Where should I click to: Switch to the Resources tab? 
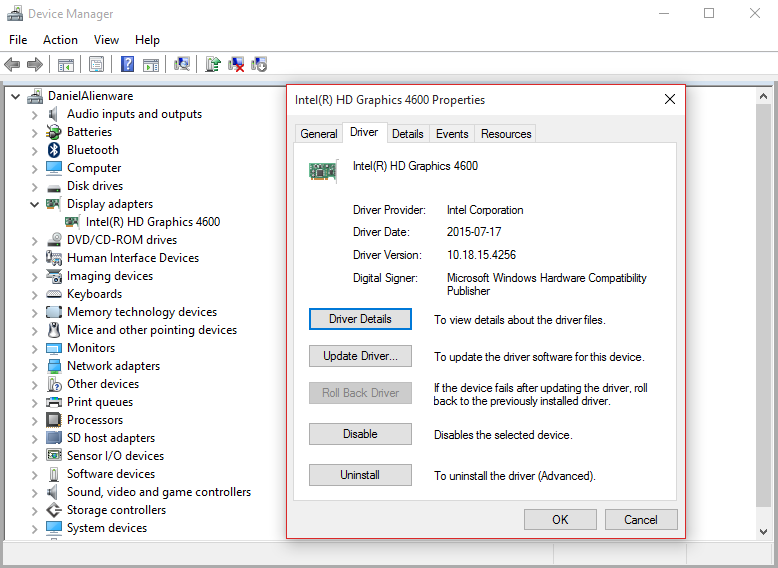(506, 134)
